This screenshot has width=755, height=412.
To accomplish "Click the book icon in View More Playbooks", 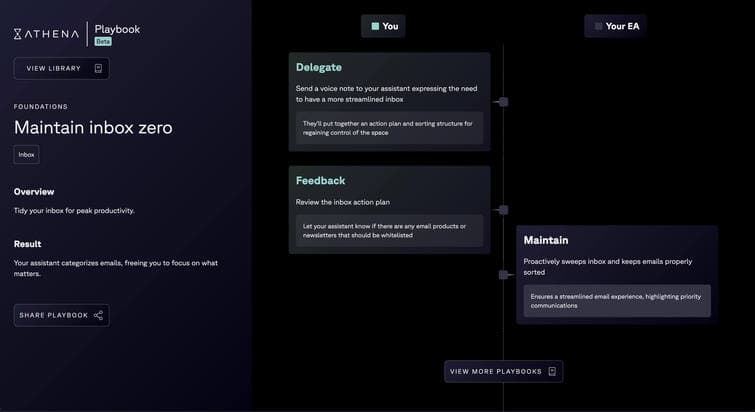I will pyautogui.click(x=552, y=372).
